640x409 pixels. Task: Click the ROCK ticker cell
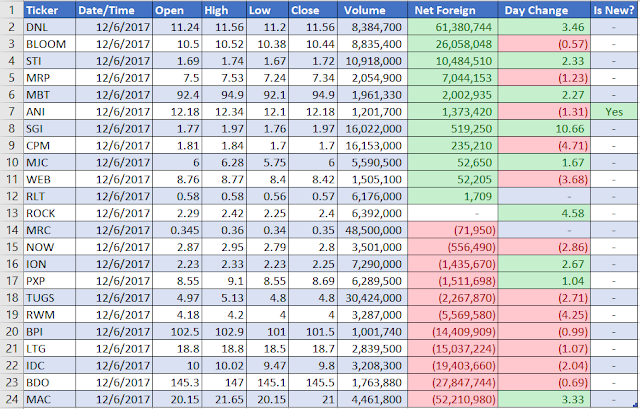click(x=49, y=213)
